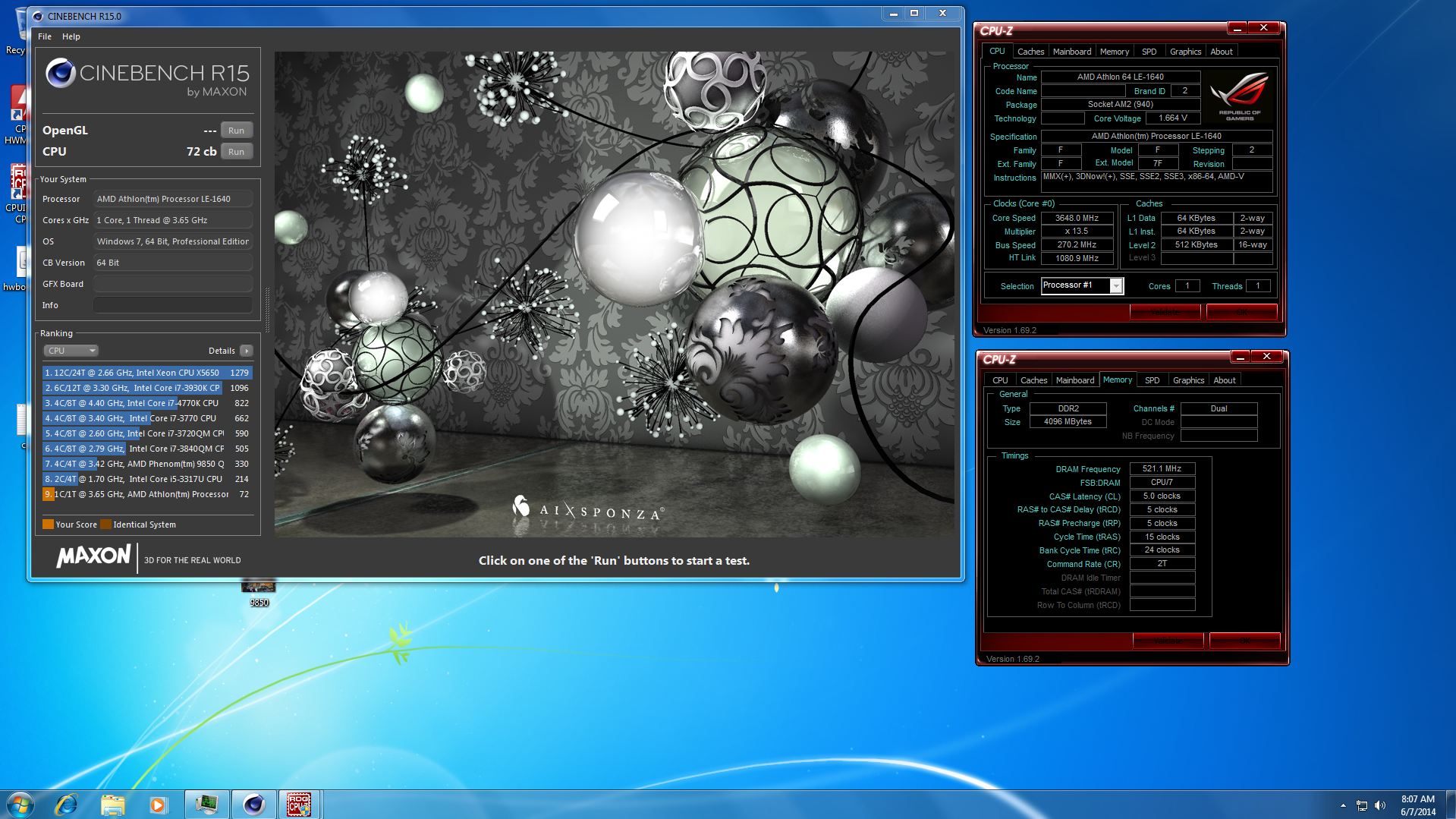
Task: Switch to Caches tab in top CPU-Z window
Action: point(1030,52)
